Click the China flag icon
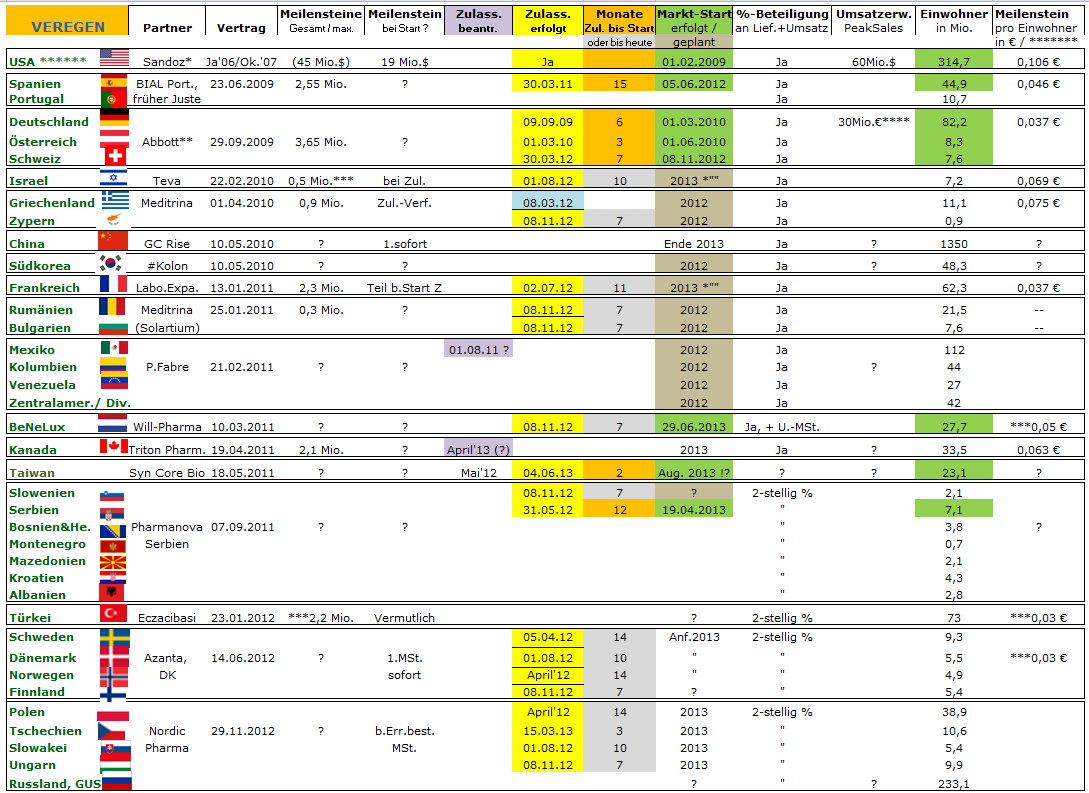This screenshot has width=1089, height=793. click(x=113, y=241)
